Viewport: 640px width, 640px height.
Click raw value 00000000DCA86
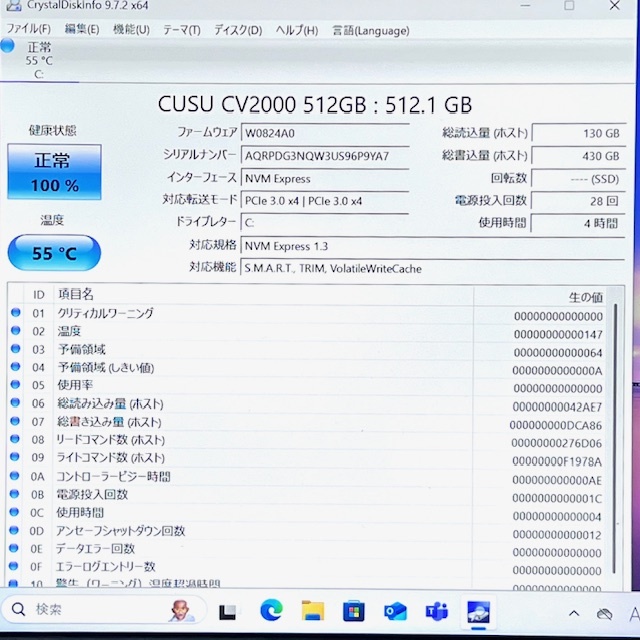point(556,425)
